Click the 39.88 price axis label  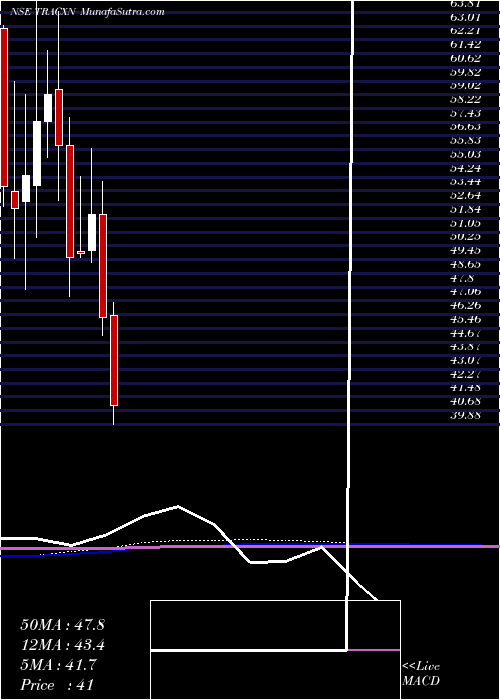(x=466, y=415)
